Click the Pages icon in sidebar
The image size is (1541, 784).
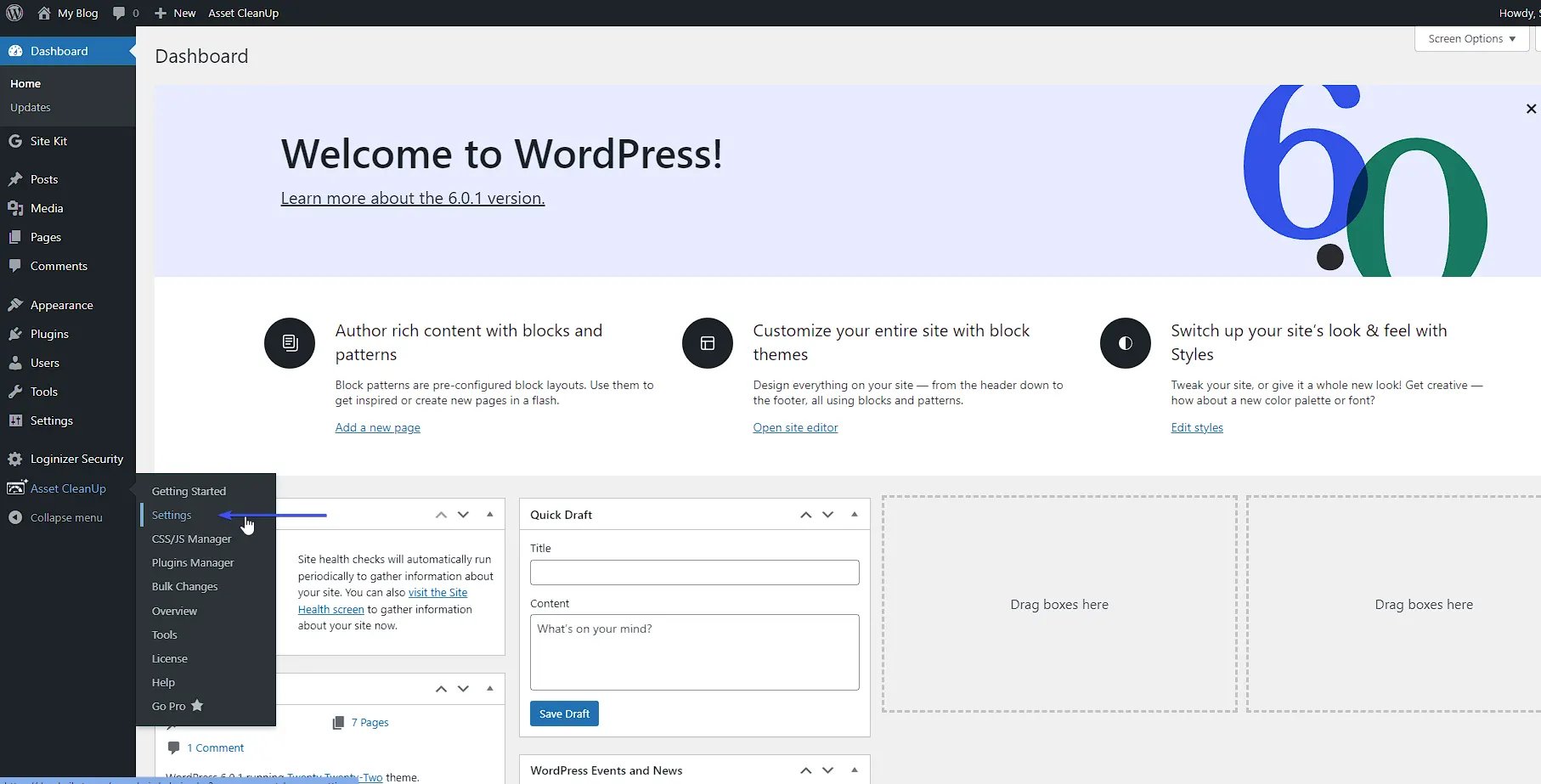pos(15,237)
